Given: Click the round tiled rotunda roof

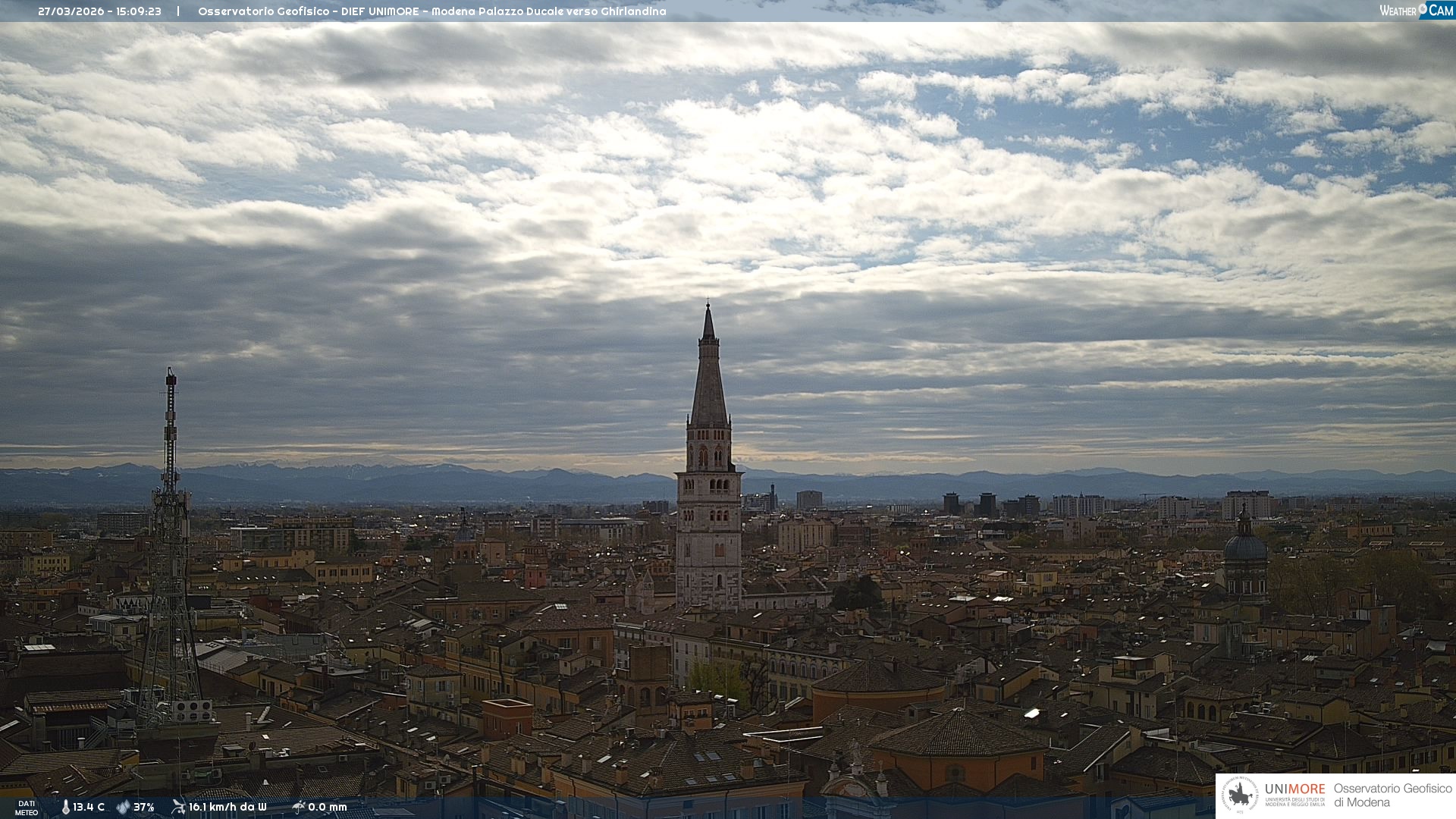Looking at the screenshot, I should click(880, 677).
